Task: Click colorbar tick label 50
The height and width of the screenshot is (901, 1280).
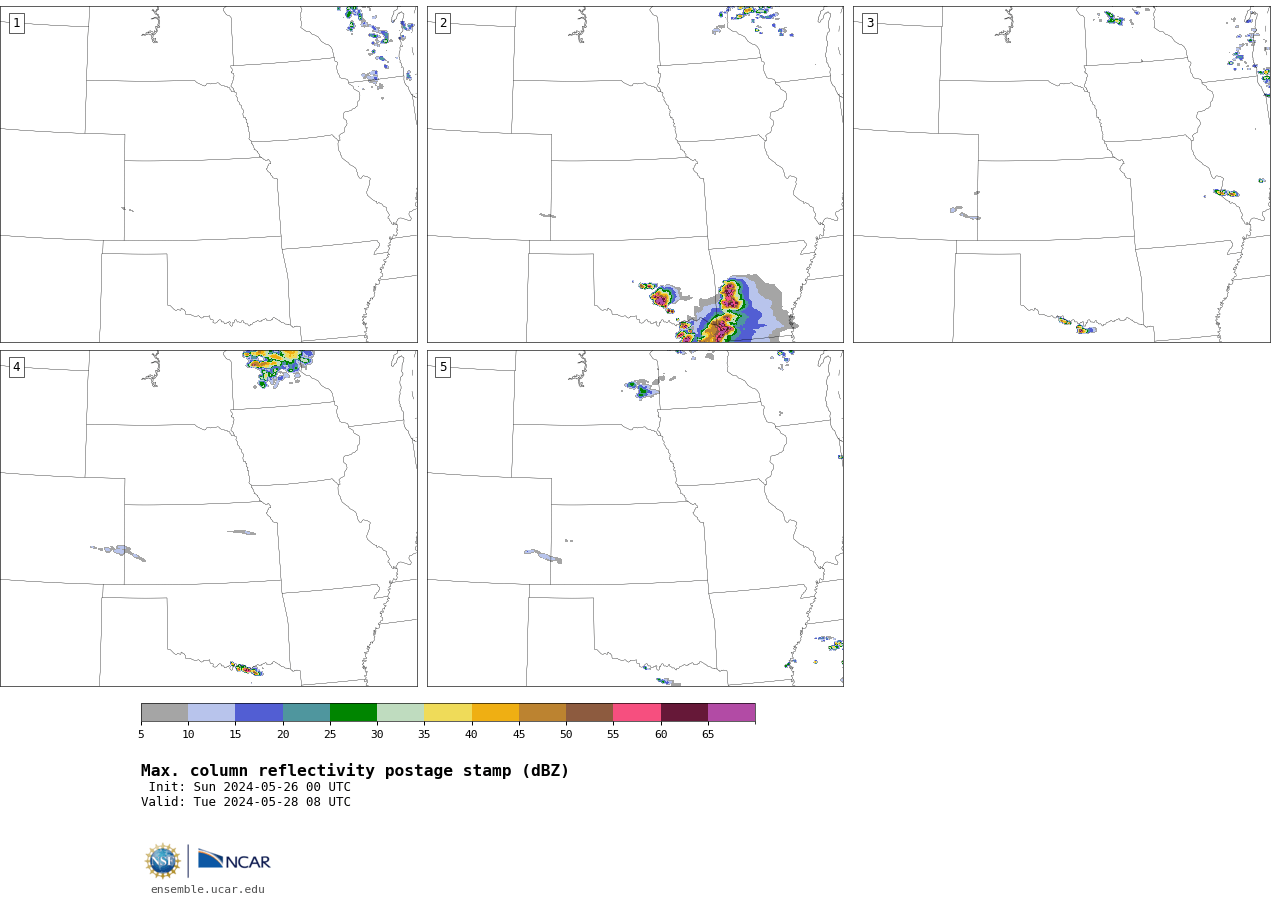Action: [x=566, y=735]
